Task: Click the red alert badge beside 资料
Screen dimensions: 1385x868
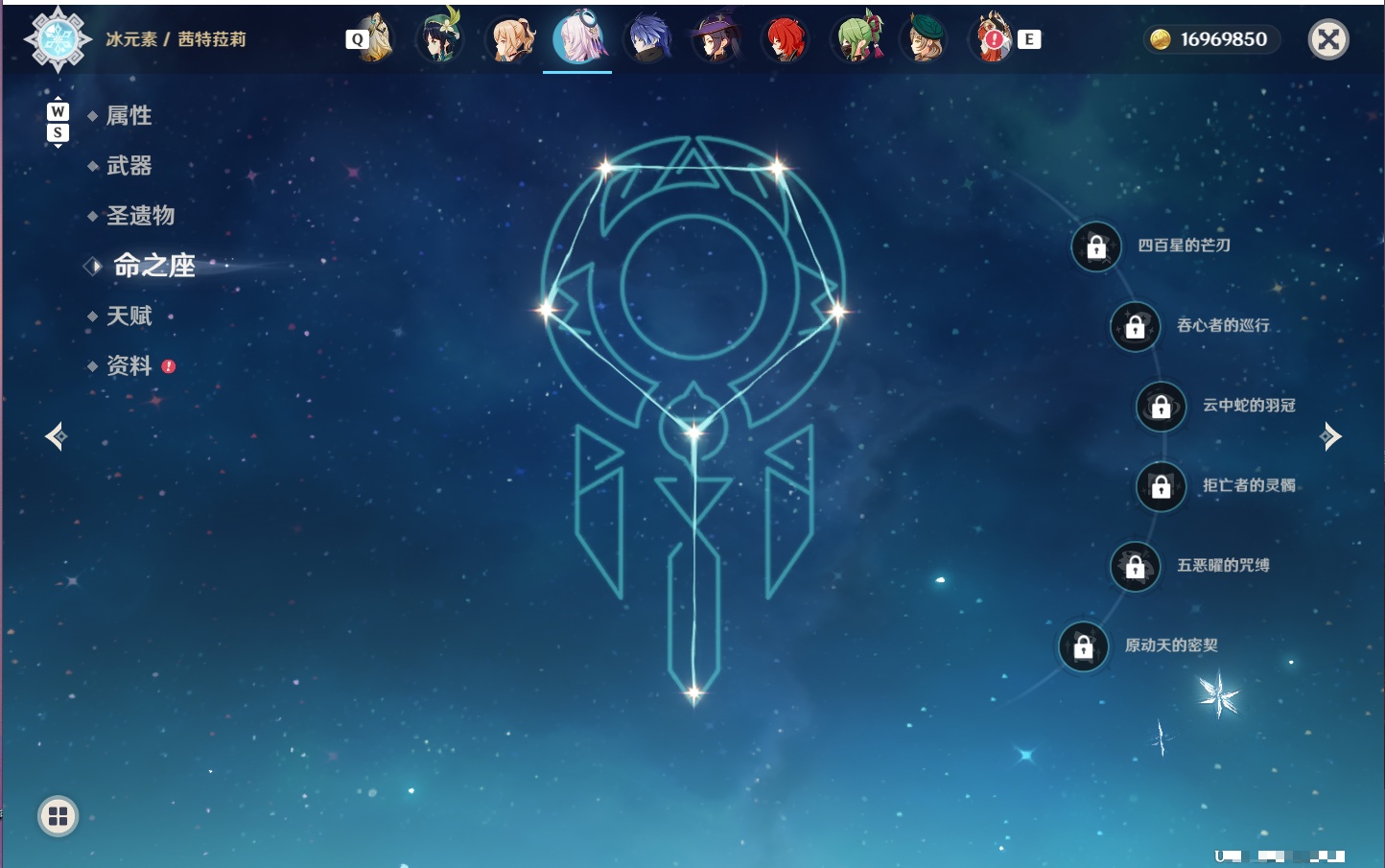Action: click(169, 365)
